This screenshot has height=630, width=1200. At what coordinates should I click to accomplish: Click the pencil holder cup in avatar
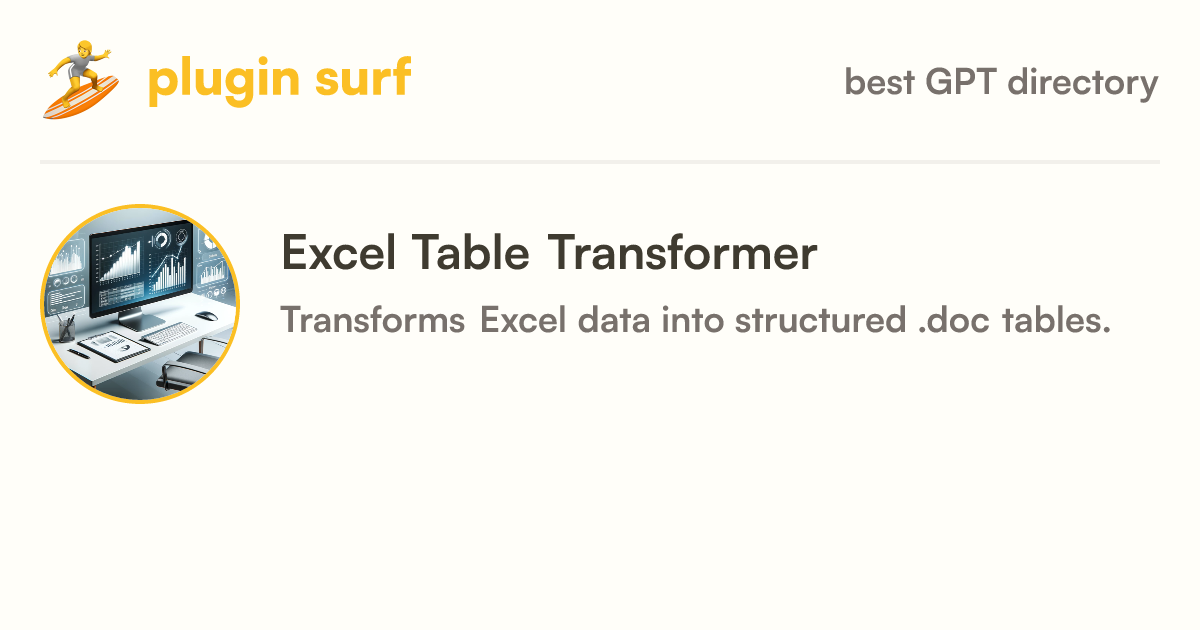[66, 325]
